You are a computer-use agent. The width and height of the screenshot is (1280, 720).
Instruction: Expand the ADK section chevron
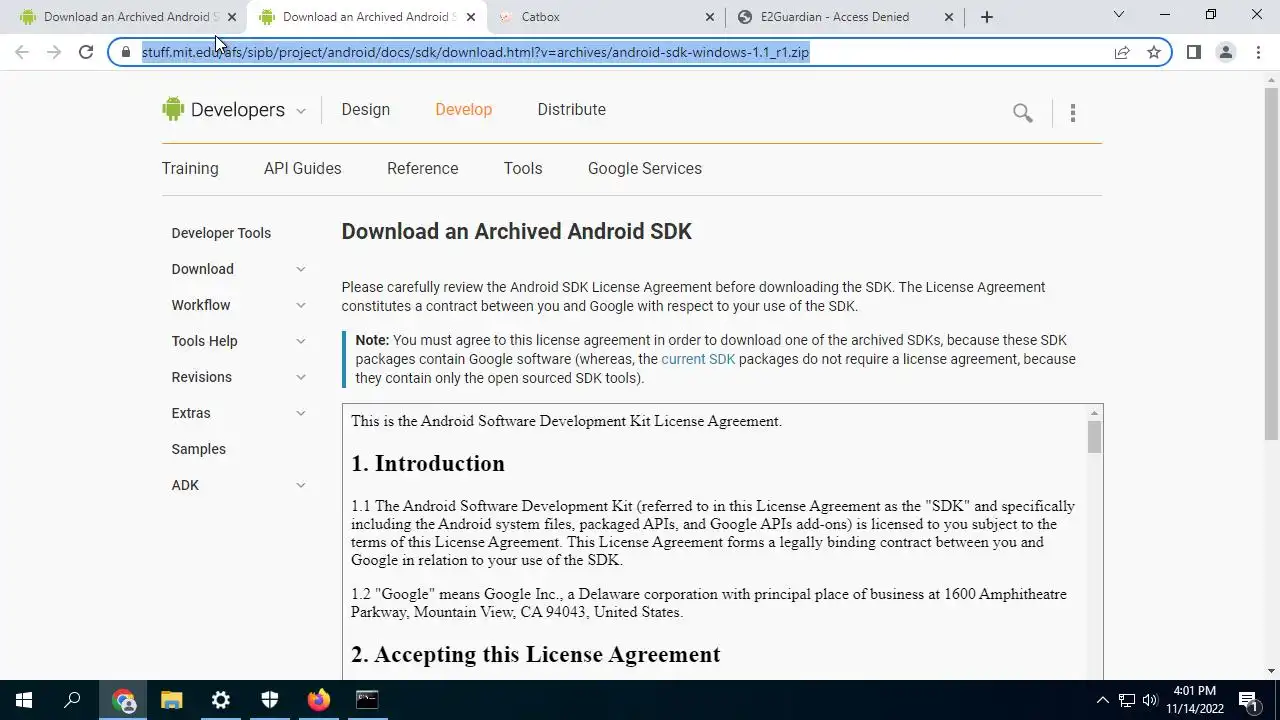[300, 485]
